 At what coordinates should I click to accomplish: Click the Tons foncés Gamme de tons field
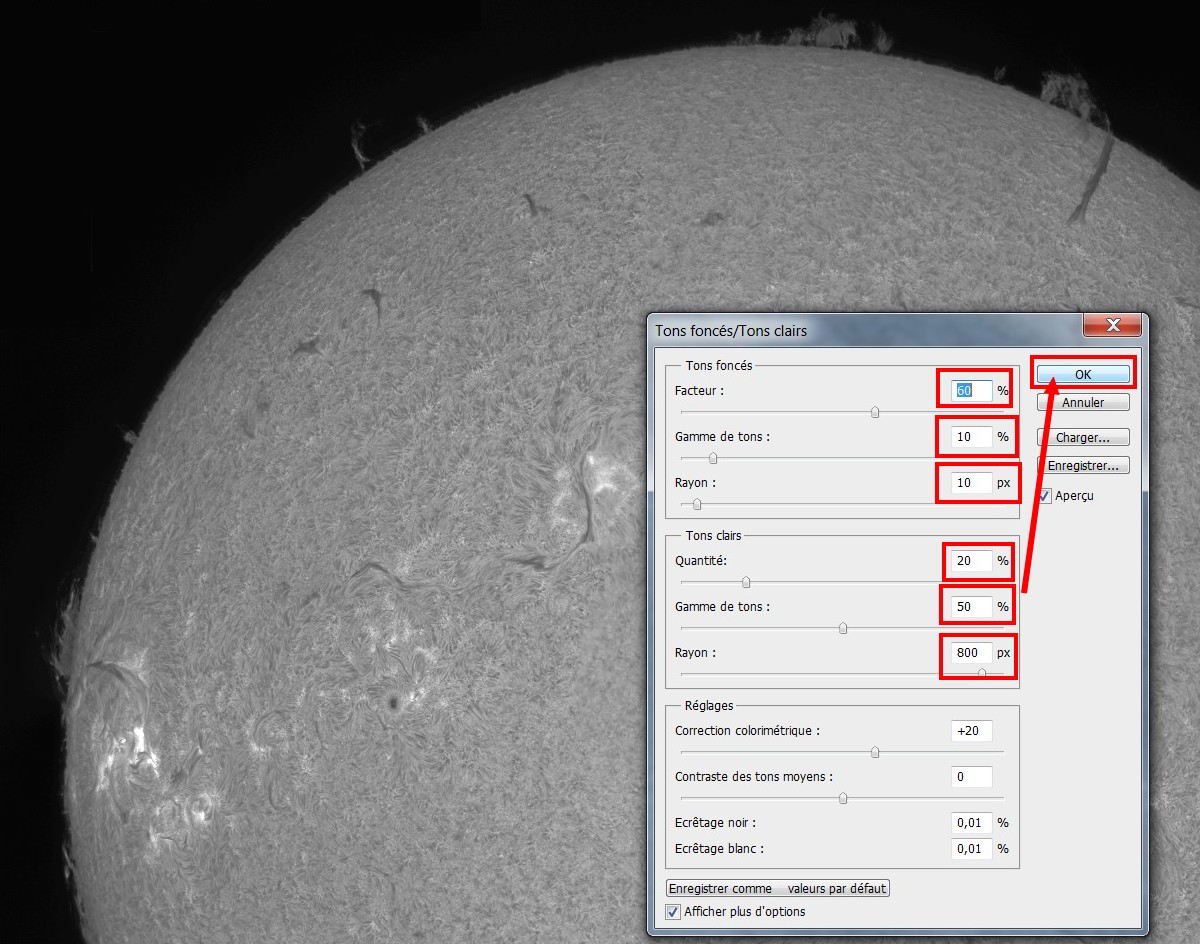coord(972,437)
